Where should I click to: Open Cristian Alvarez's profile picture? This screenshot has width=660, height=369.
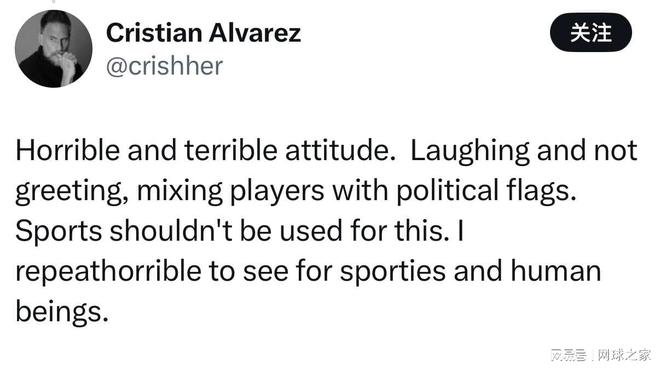(x=53, y=48)
